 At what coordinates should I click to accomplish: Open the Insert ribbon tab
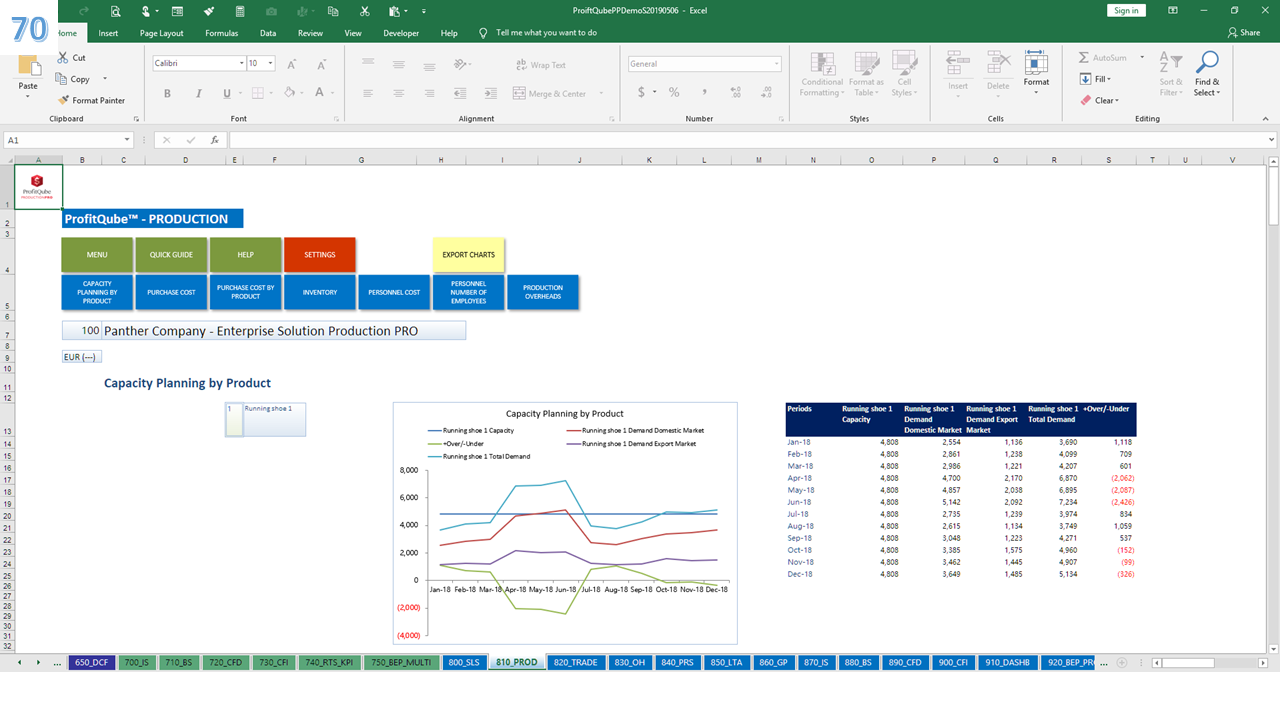tap(108, 33)
